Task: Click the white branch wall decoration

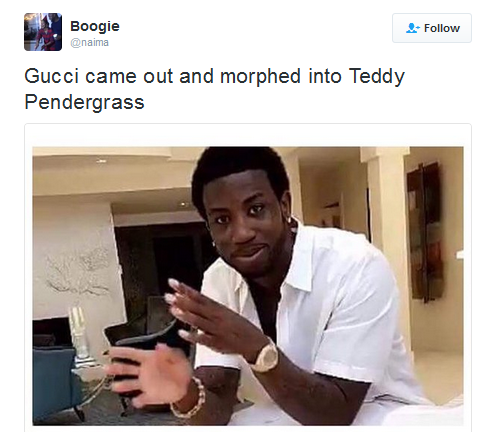Action: [78, 272]
